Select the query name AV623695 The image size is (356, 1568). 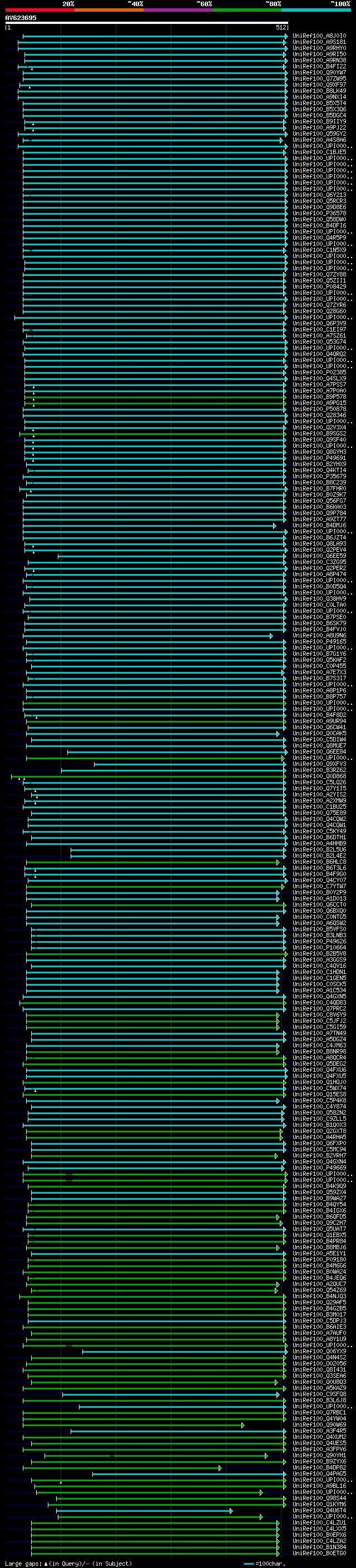[21, 18]
